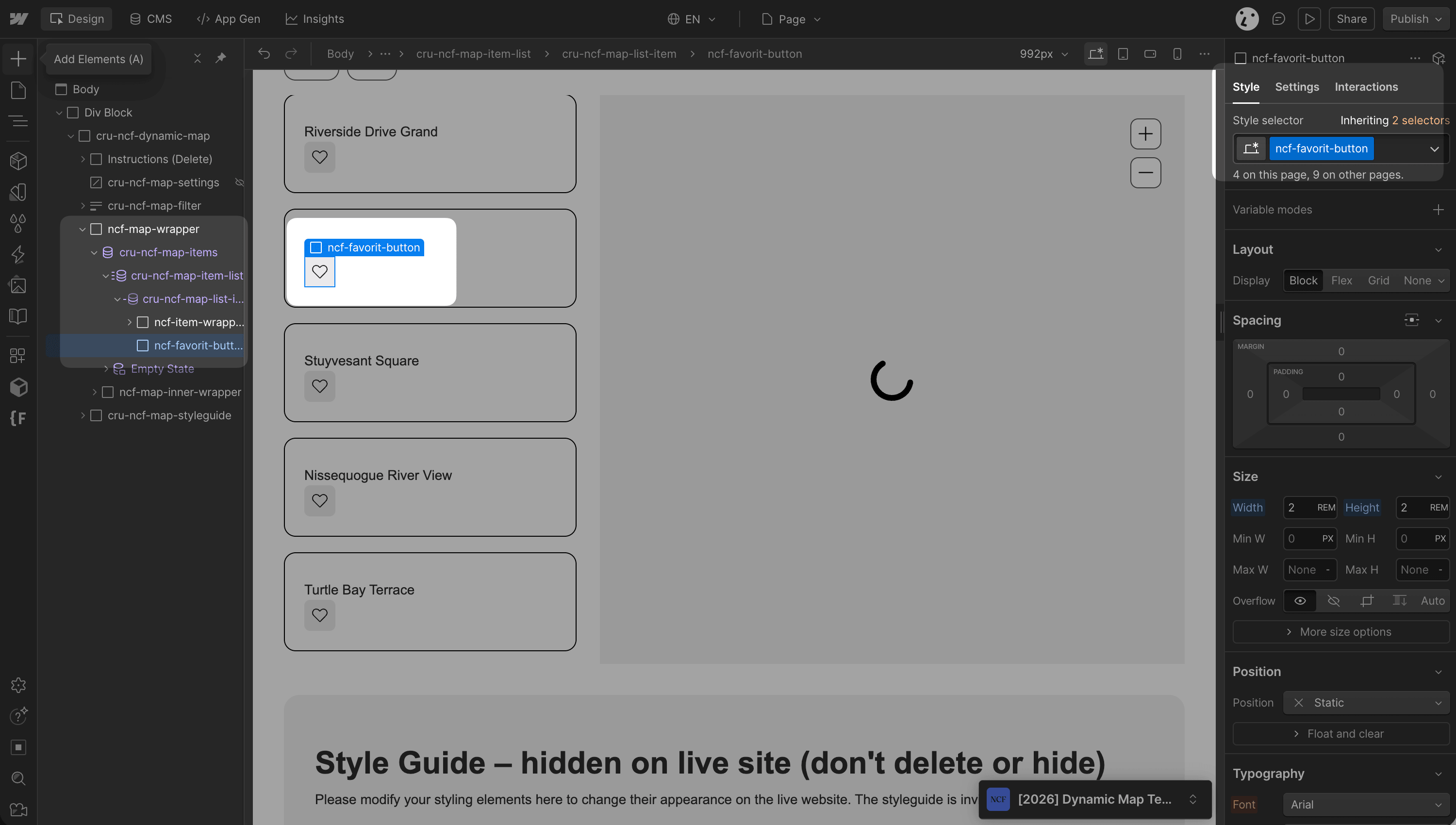This screenshot has width=1456, height=825.
Task: Select the mobile portrait breakpoint icon
Action: coord(1177,54)
